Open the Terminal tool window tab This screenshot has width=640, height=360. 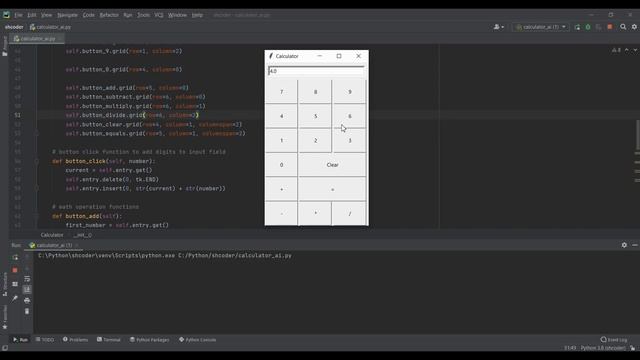[109, 340]
